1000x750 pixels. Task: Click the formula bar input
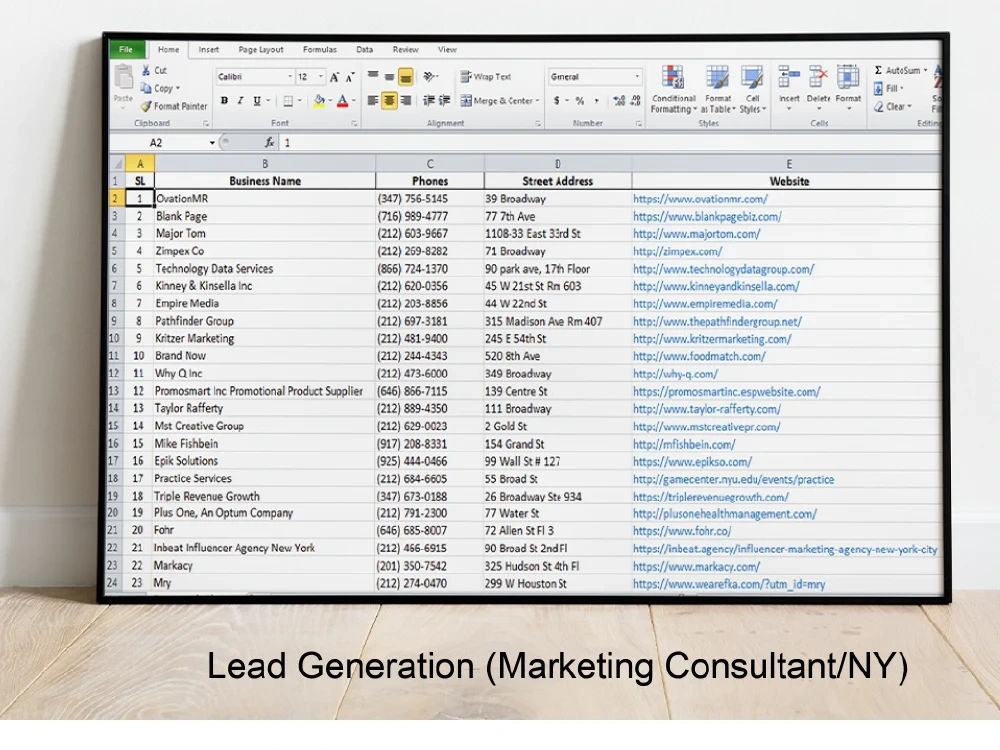(611, 143)
